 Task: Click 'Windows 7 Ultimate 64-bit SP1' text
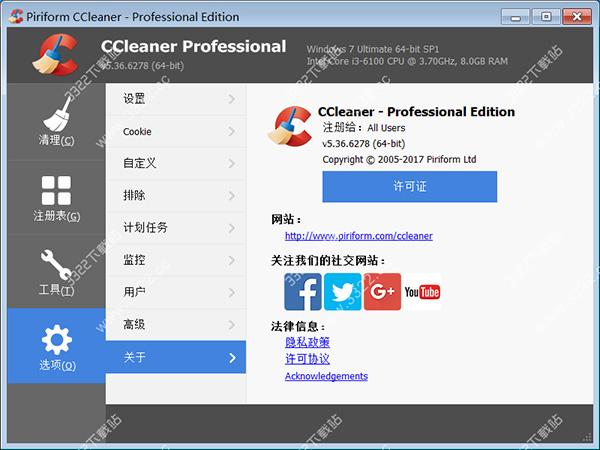click(x=373, y=49)
